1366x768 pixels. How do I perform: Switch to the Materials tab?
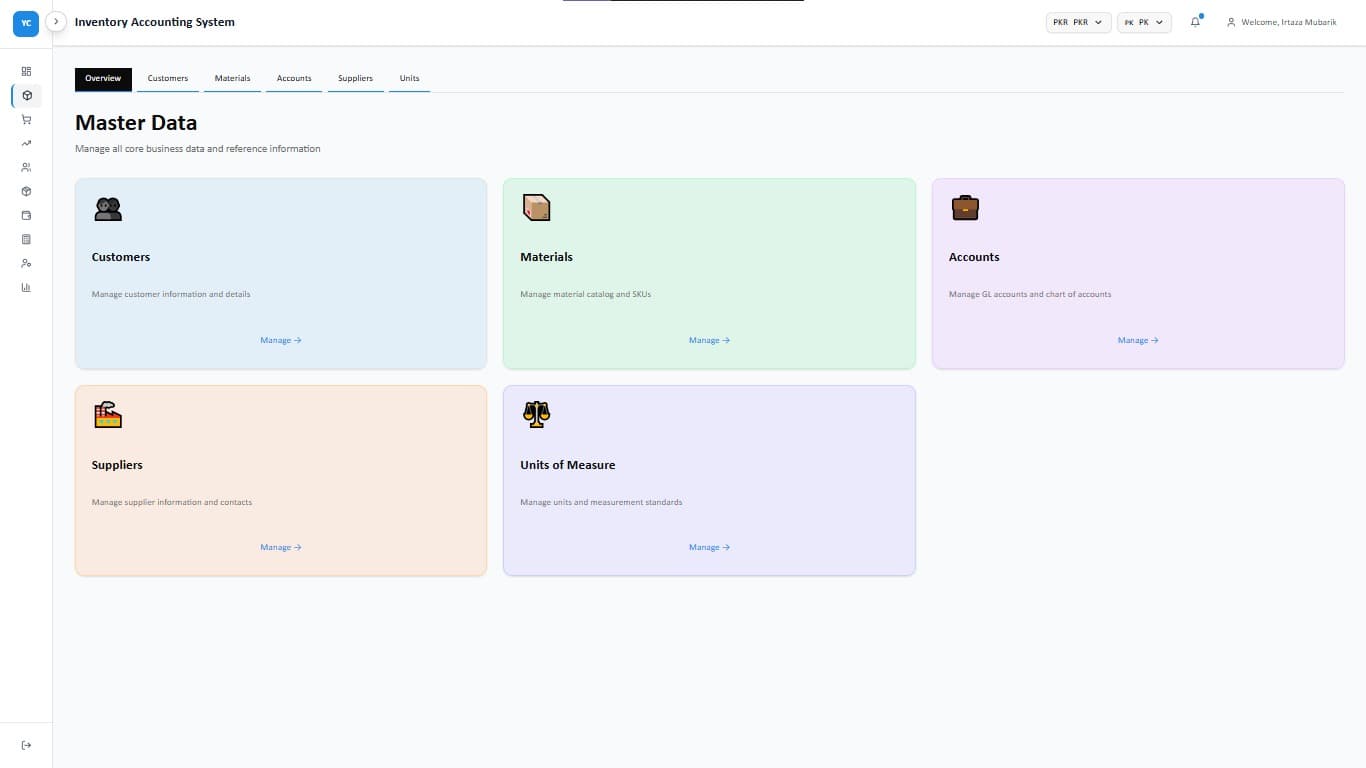coord(232,78)
